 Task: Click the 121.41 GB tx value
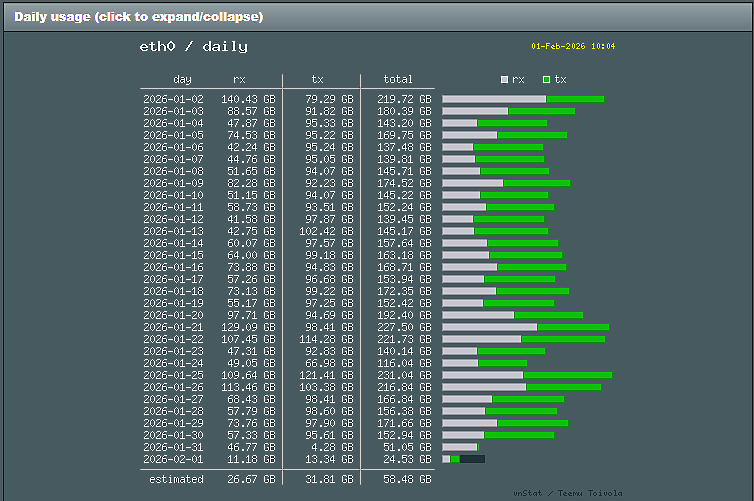click(326, 375)
